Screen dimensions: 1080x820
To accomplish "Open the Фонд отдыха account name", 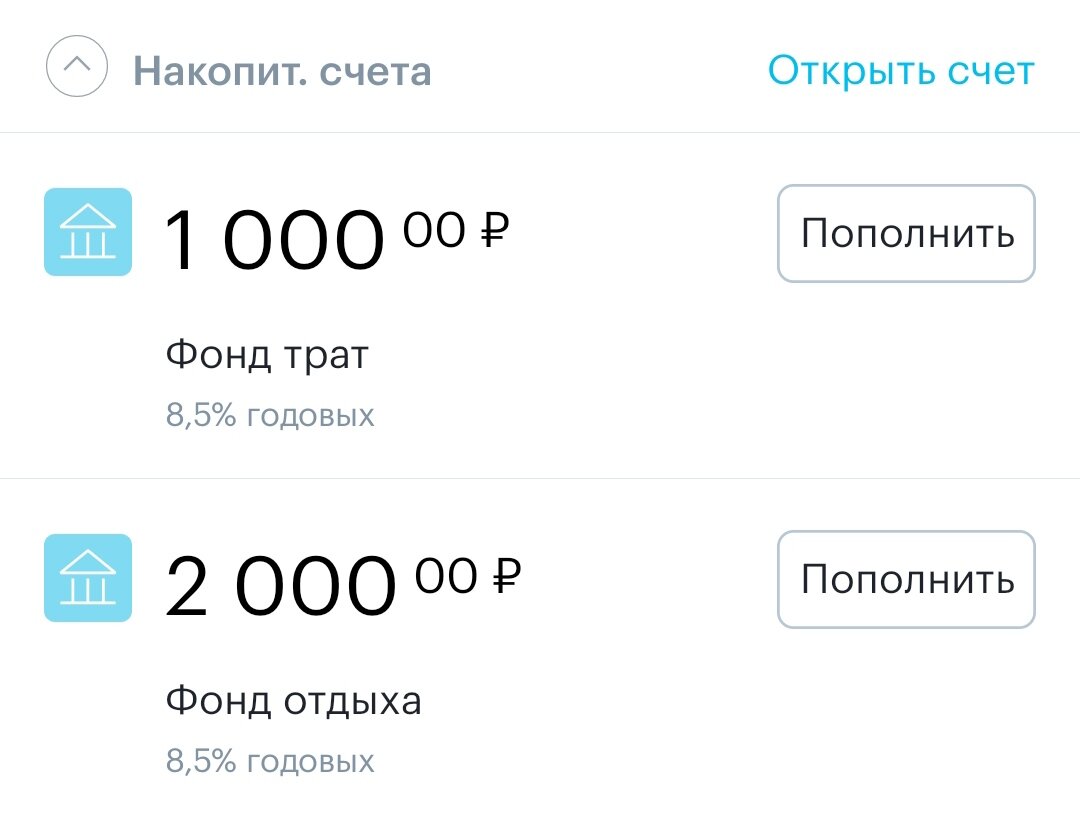I will [293, 701].
